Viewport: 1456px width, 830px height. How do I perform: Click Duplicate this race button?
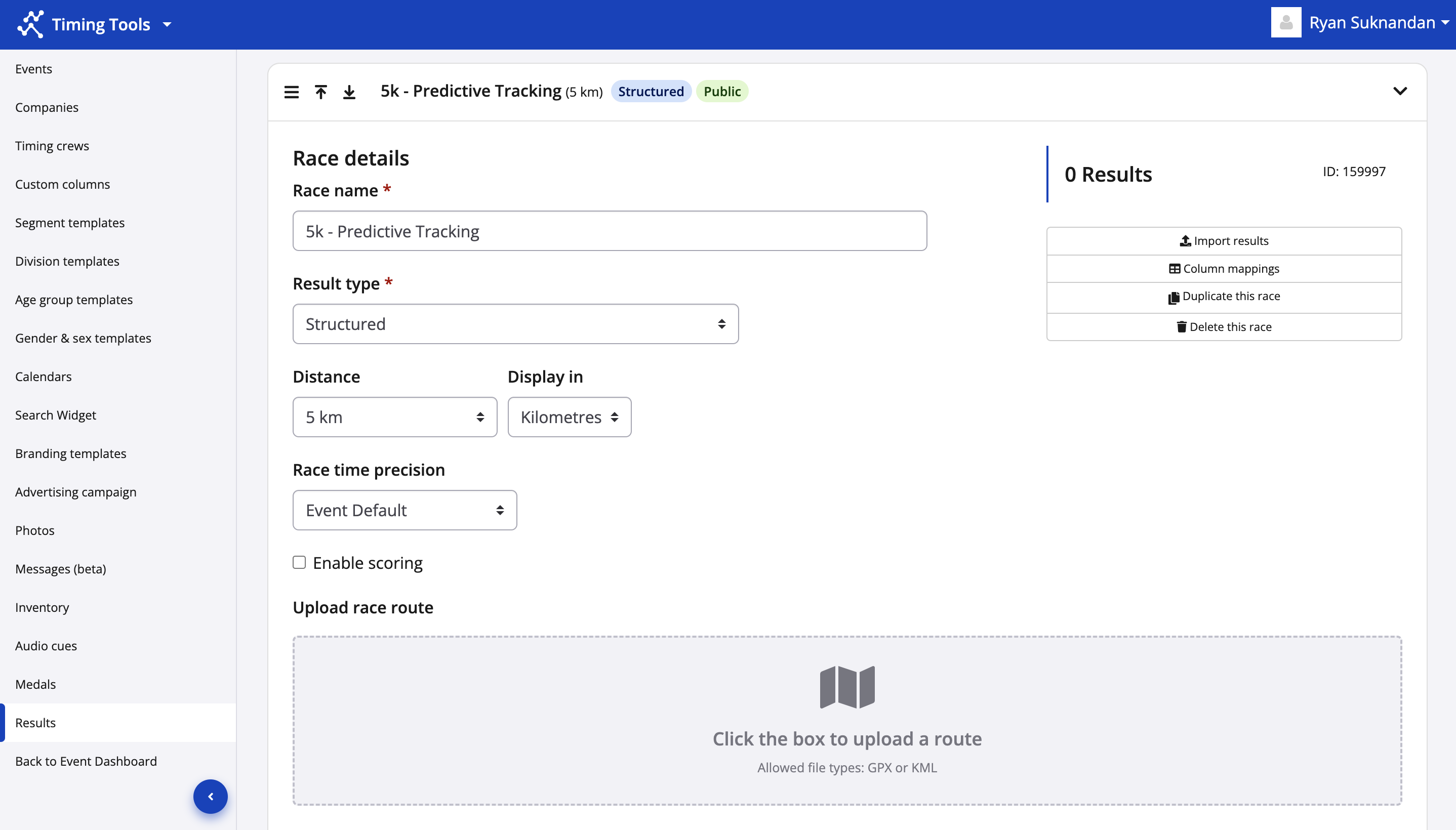[1224, 297]
